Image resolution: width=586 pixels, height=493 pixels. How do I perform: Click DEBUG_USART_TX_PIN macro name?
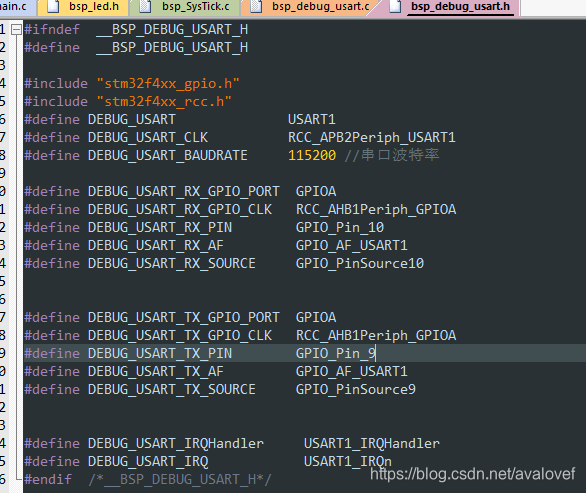(160, 353)
